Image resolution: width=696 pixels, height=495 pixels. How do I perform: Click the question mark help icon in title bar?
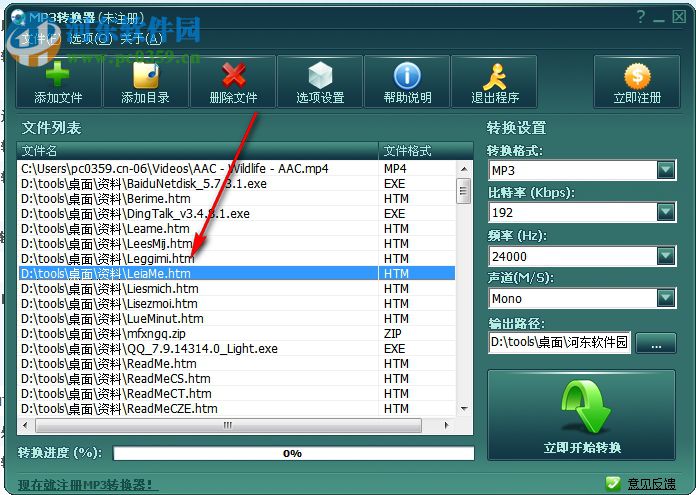coord(641,17)
